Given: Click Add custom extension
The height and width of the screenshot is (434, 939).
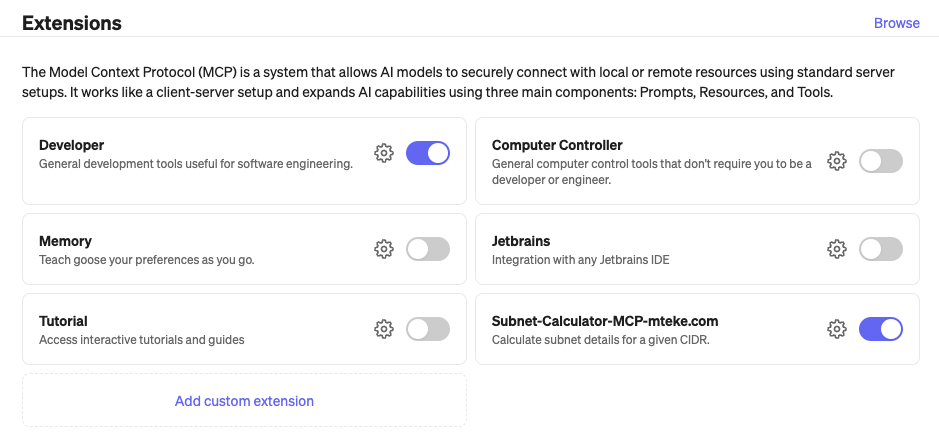Looking at the screenshot, I should coord(244,401).
